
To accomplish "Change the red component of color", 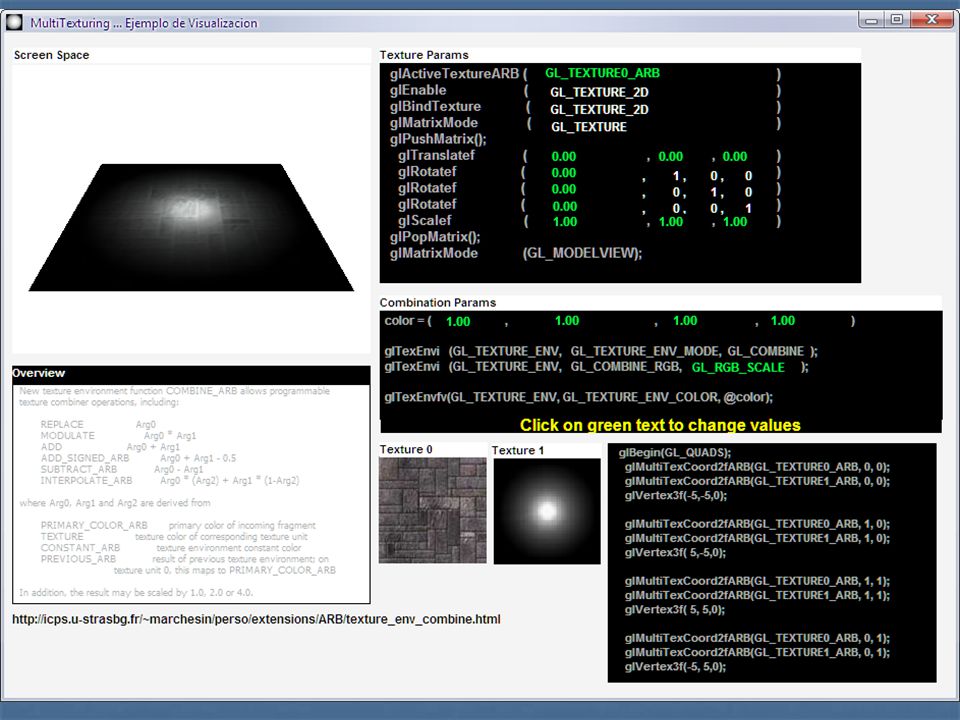I will tap(458, 321).
